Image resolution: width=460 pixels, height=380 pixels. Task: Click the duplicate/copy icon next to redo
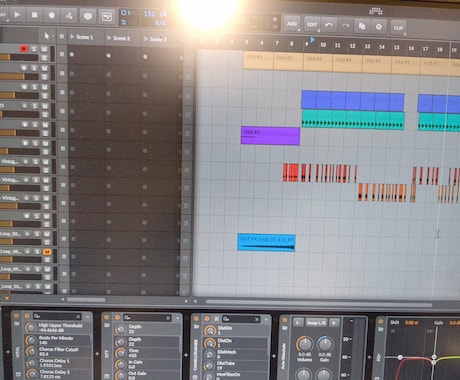click(x=362, y=26)
